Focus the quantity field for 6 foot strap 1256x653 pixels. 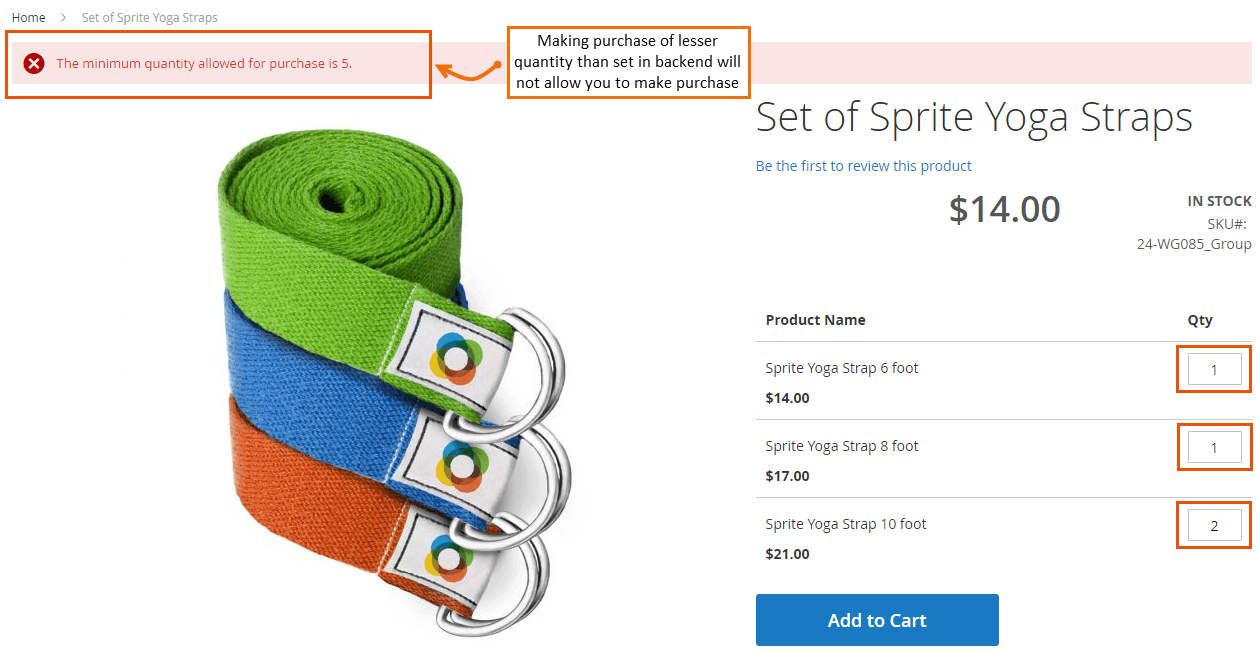[x=1214, y=369]
